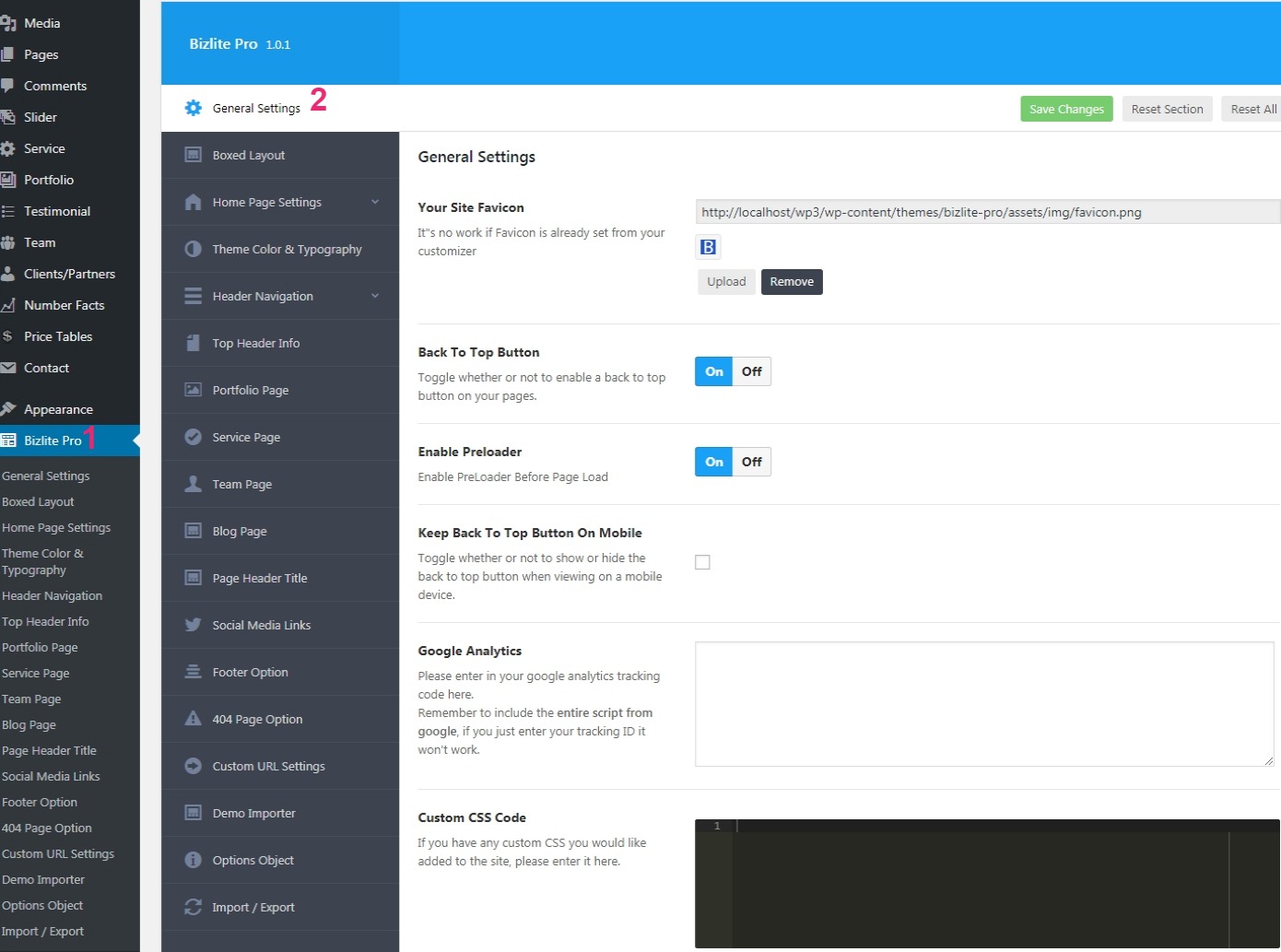Click Home Page Settings submenu link in sidebar
Screen dimensions: 1281x952
click(x=56, y=528)
